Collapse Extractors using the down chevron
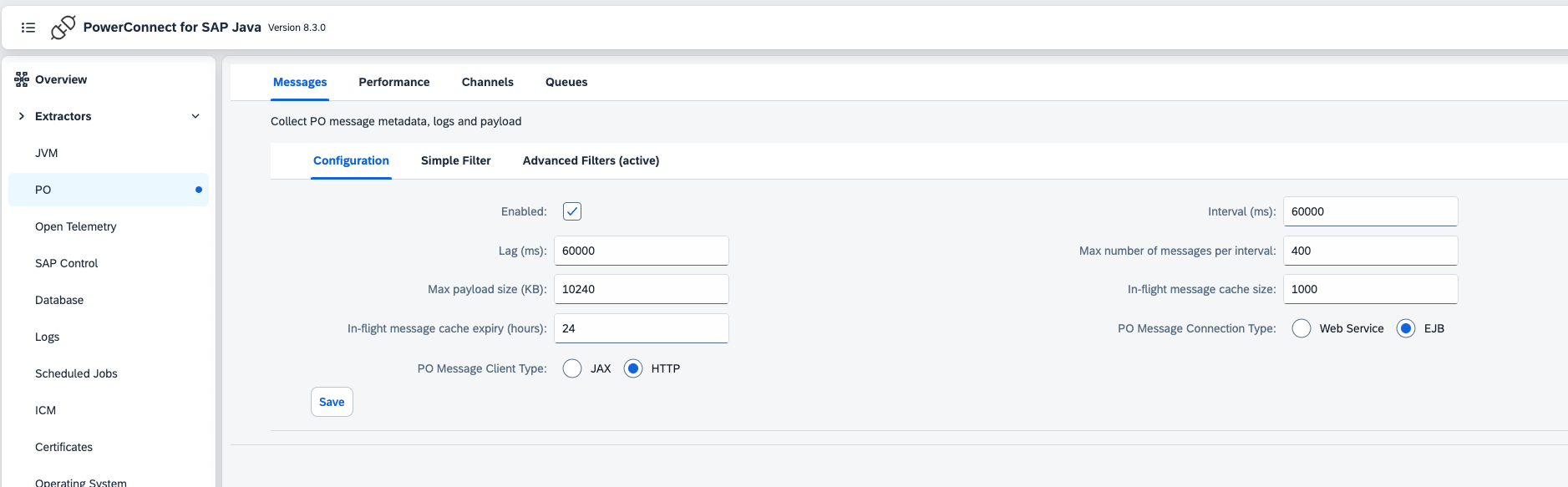This screenshot has width=1568, height=487. point(195,116)
